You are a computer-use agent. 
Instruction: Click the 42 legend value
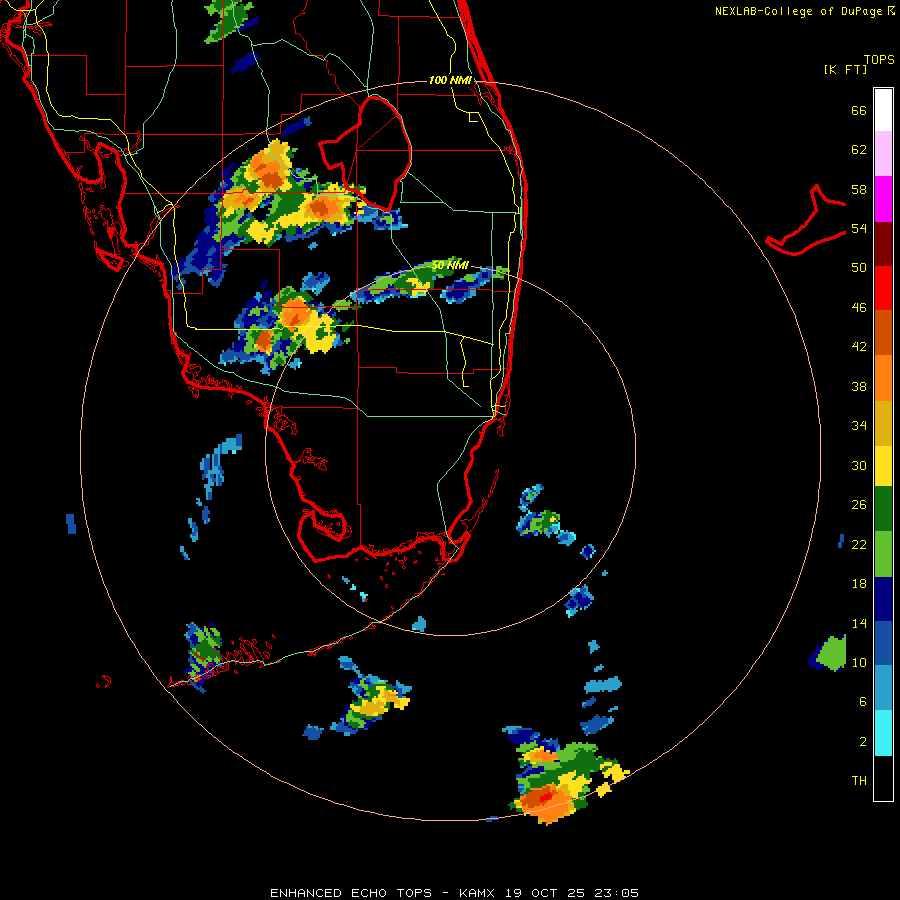pos(859,346)
